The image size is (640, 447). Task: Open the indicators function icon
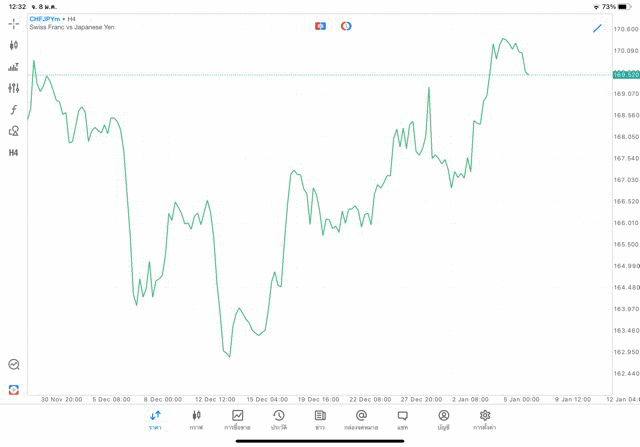tap(13, 110)
